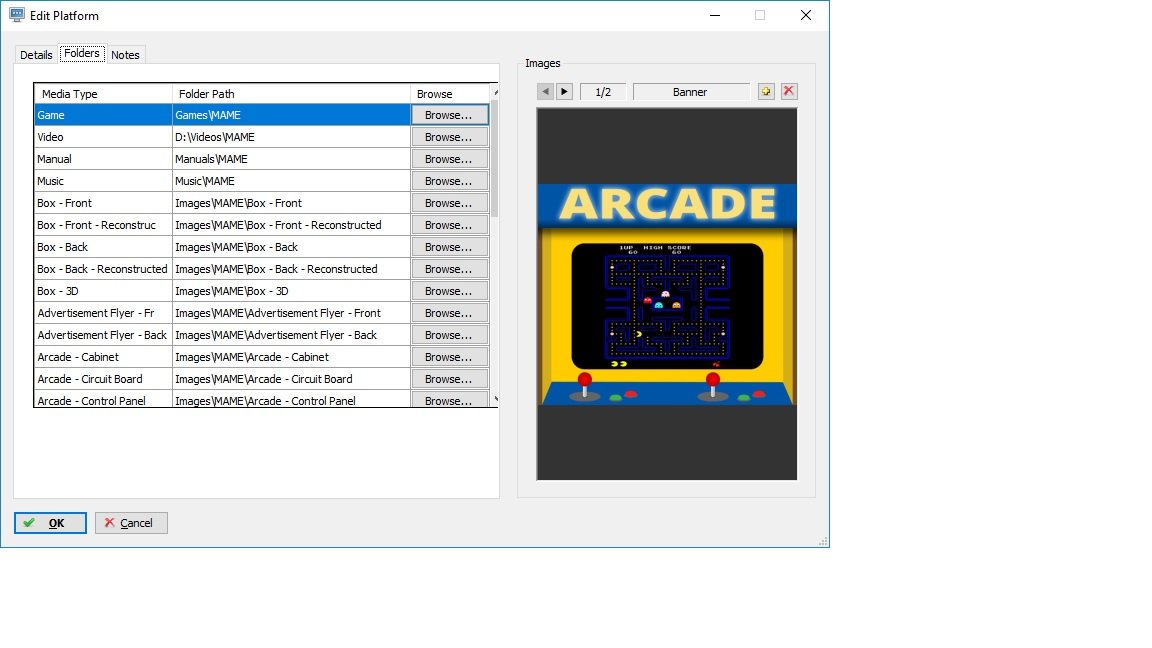Click the ARCADE banner image preview
Screen dimensions: 1152x648
[667, 294]
